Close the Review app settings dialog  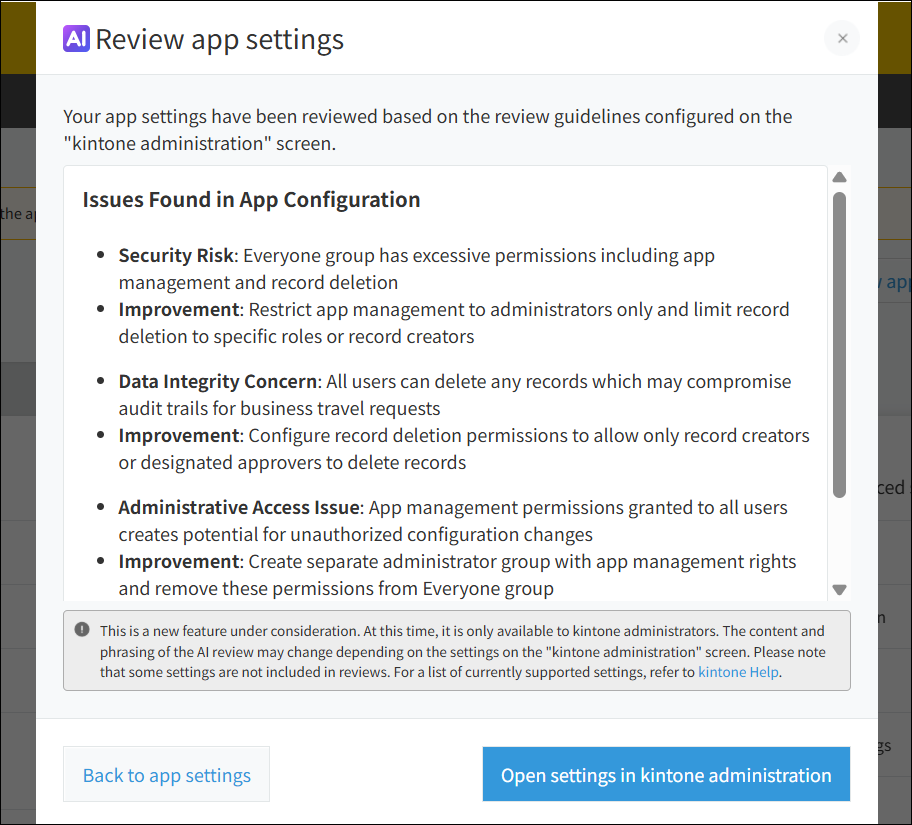[842, 38]
